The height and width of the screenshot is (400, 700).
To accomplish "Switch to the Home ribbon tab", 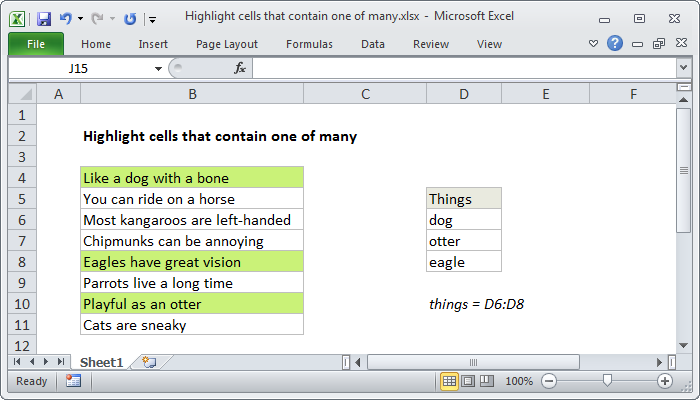I will [96, 44].
